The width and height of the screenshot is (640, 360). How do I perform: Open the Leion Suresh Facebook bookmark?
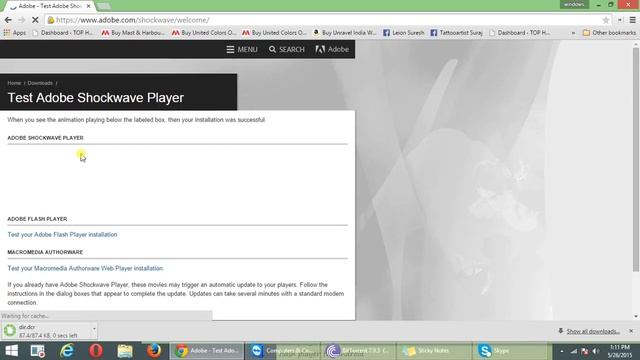click(x=404, y=33)
